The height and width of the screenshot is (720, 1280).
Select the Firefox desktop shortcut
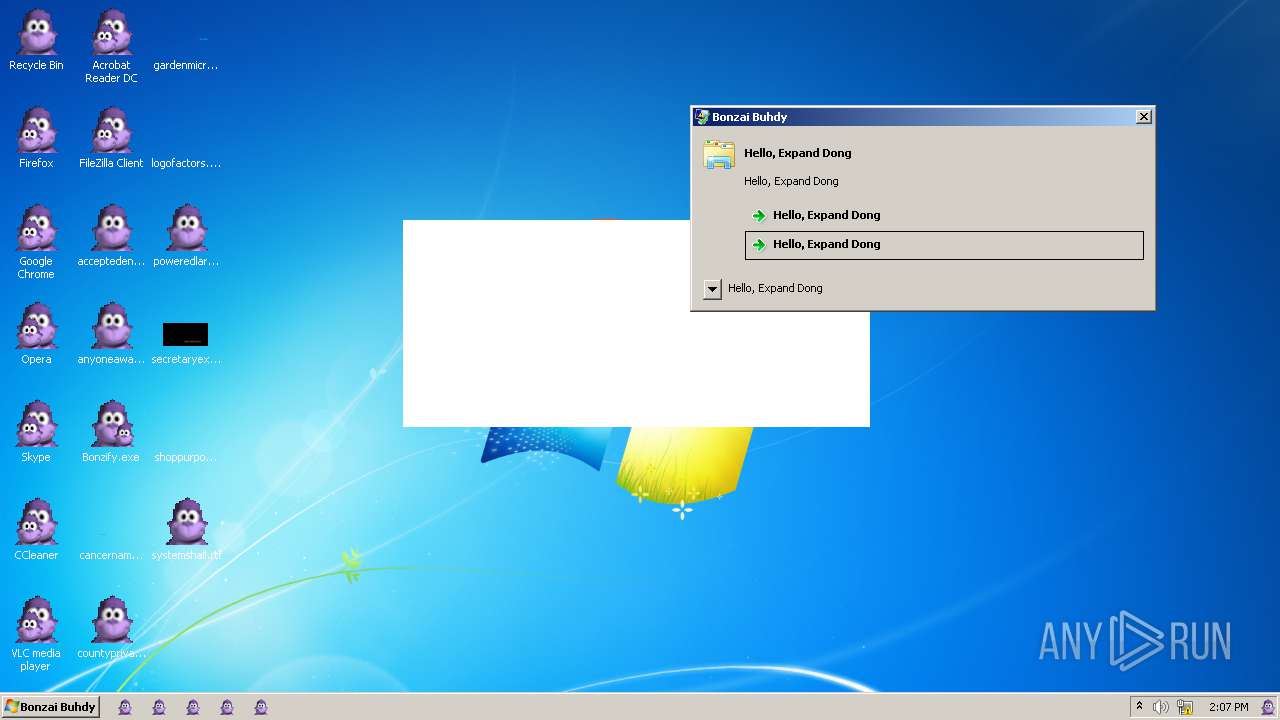[x=36, y=138]
